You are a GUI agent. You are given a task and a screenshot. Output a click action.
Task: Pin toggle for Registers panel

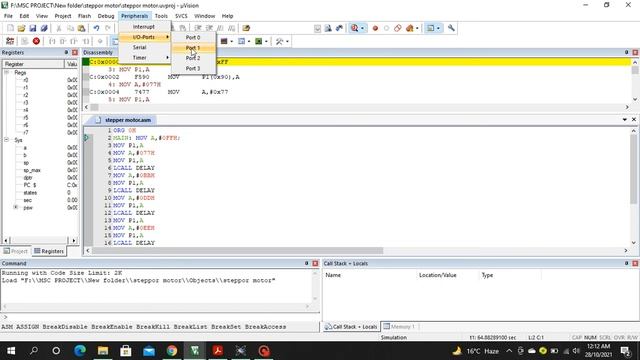[66, 52]
